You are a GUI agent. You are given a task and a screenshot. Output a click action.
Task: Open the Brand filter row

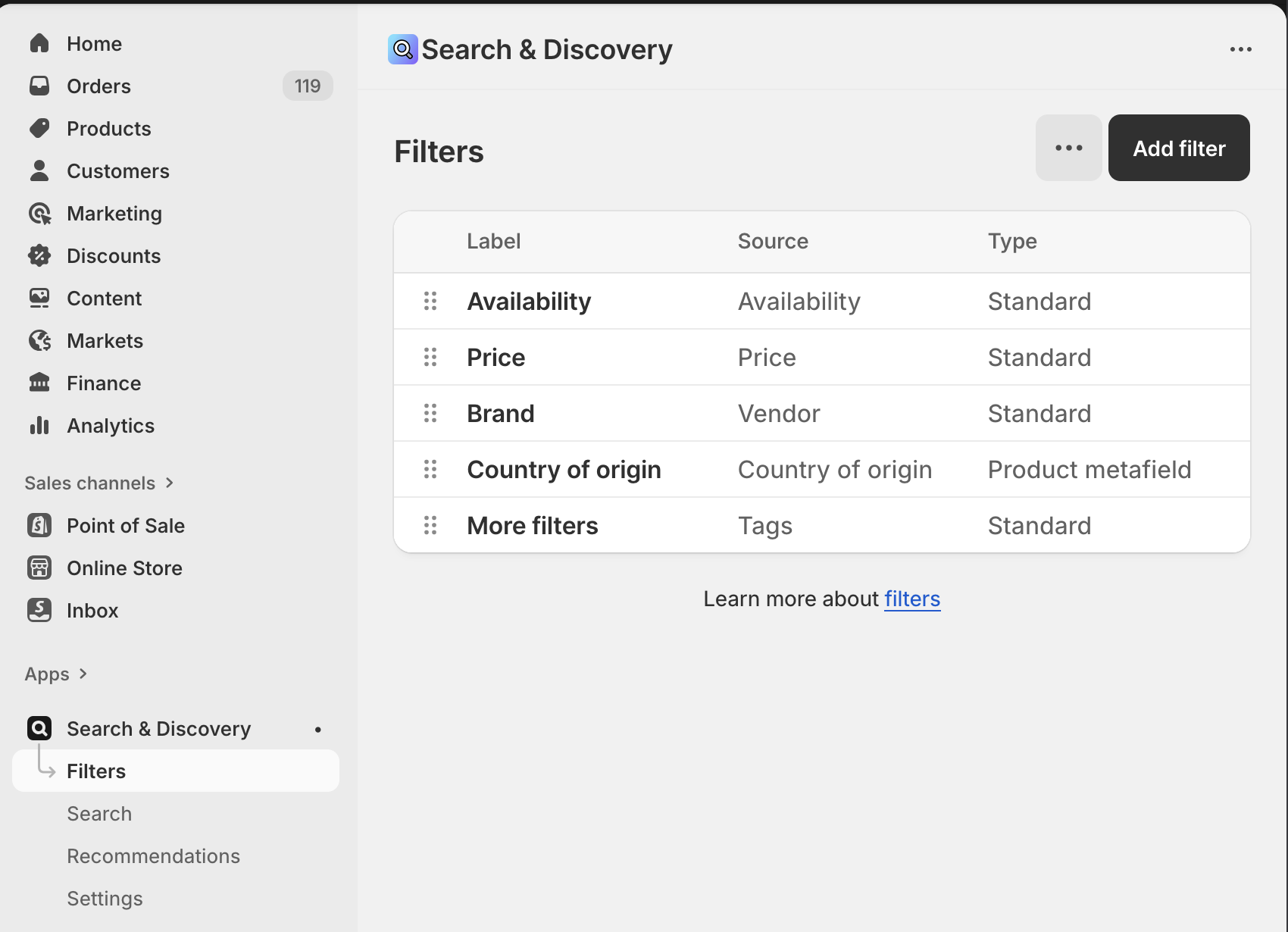[501, 414]
